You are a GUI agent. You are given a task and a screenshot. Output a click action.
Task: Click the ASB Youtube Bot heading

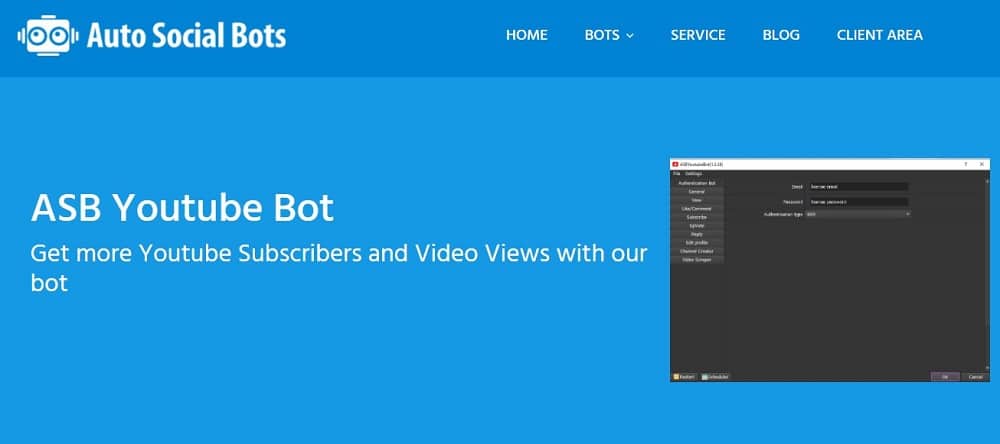pyautogui.click(x=182, y=208)
